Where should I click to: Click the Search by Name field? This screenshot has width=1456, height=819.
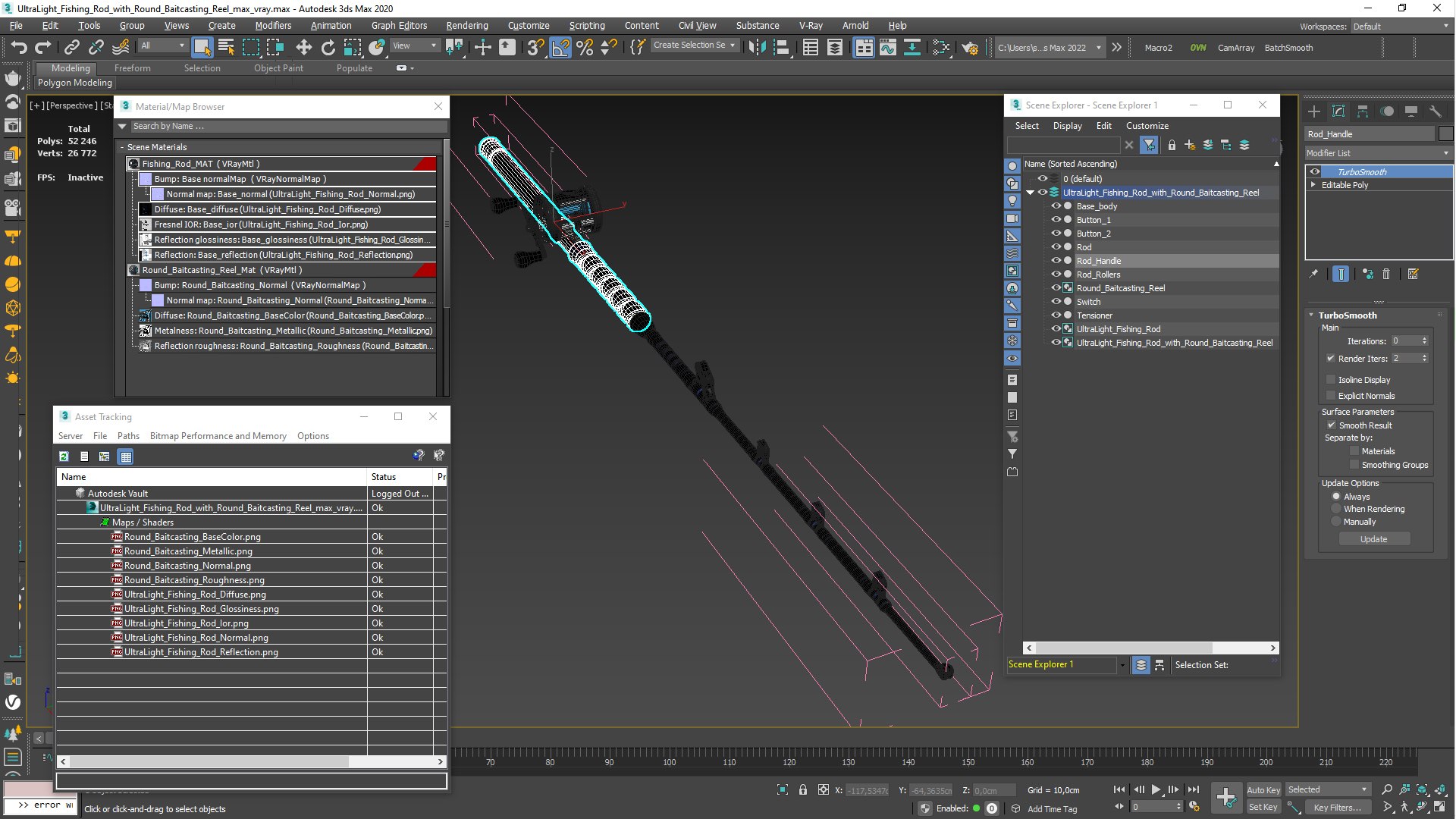point(281,127)
